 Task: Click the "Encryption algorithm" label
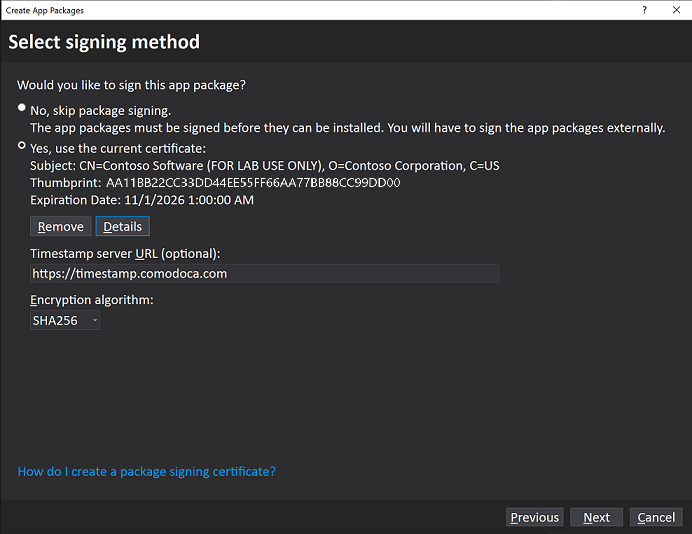(x=92, y=300)
